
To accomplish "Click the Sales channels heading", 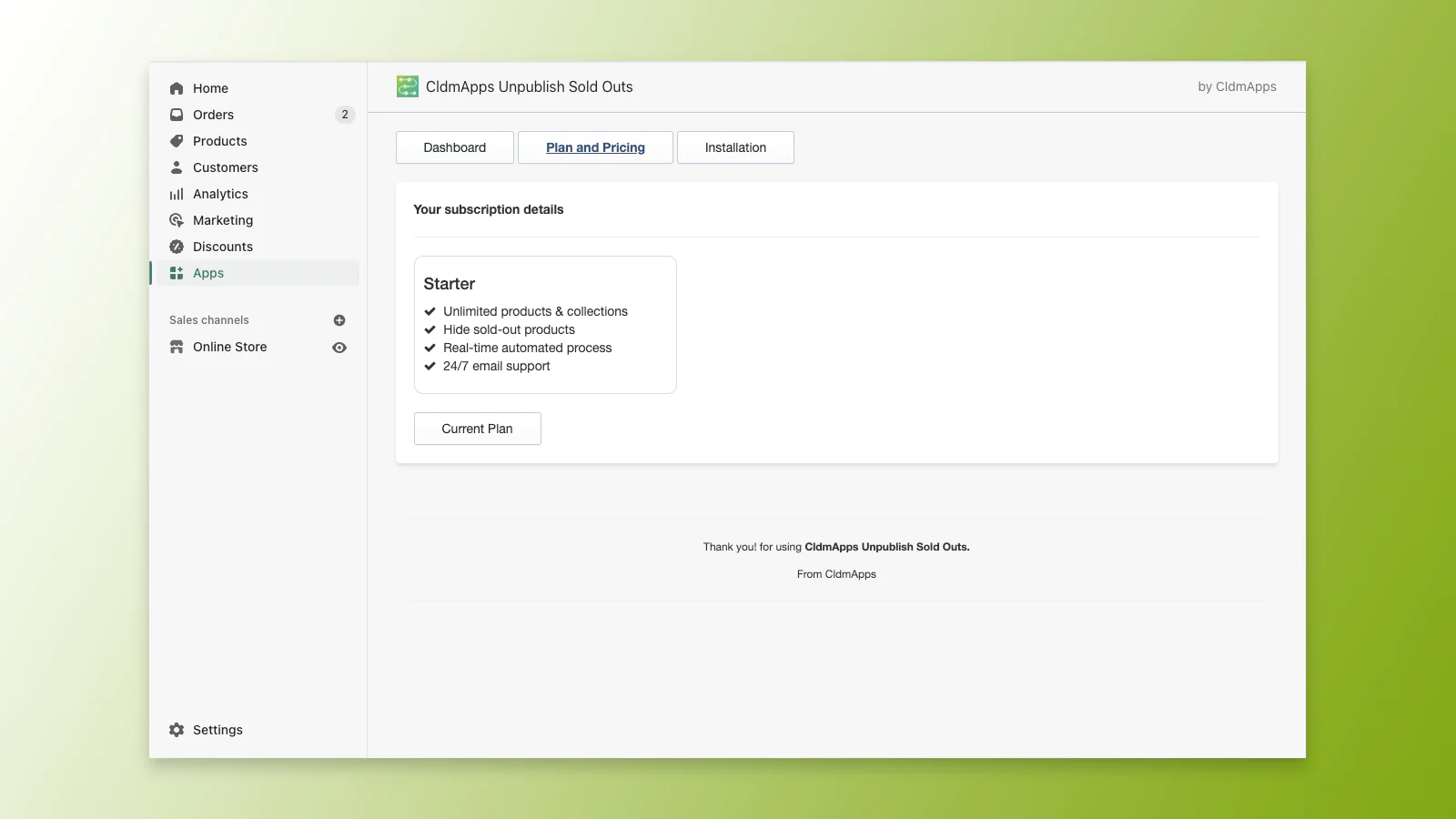I will [x=209, y=320].
